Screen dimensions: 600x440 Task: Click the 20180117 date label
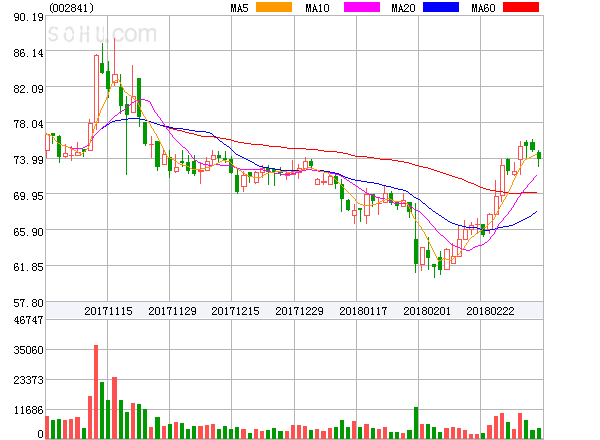click(x=363, y=311)
